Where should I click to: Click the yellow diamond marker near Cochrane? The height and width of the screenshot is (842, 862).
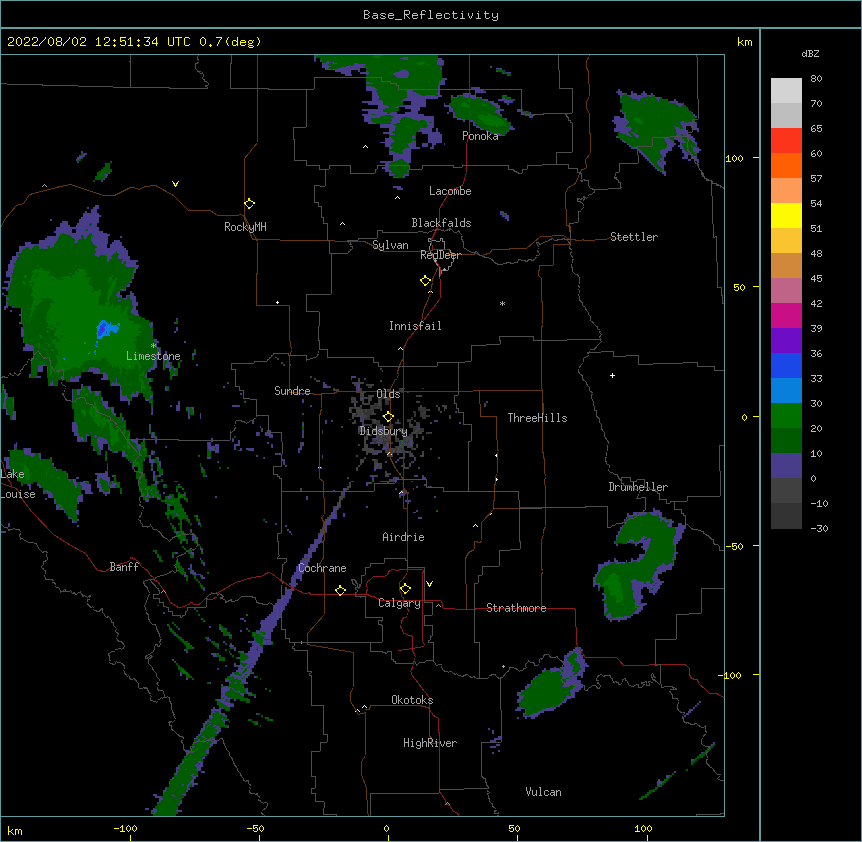(340, 590)
